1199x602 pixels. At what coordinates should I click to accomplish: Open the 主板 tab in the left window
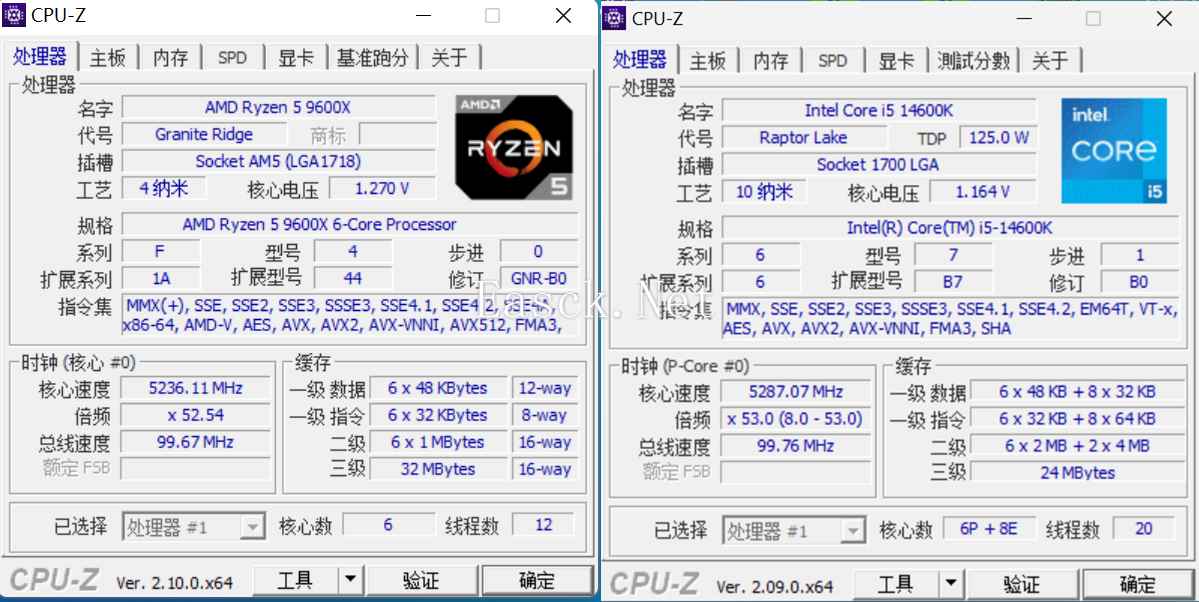click(x=108, y=57)
